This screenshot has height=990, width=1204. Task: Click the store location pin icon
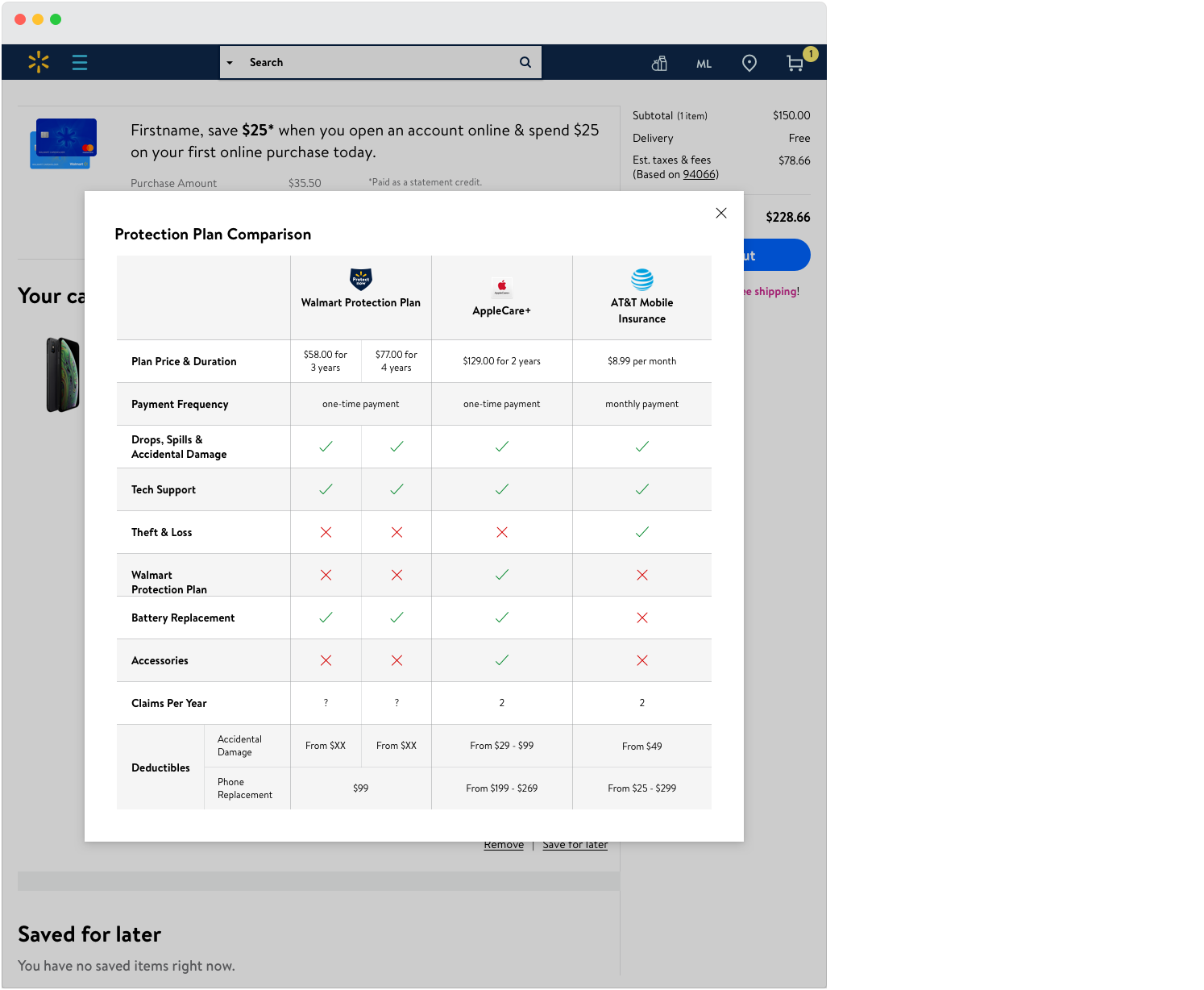(749, 63)
